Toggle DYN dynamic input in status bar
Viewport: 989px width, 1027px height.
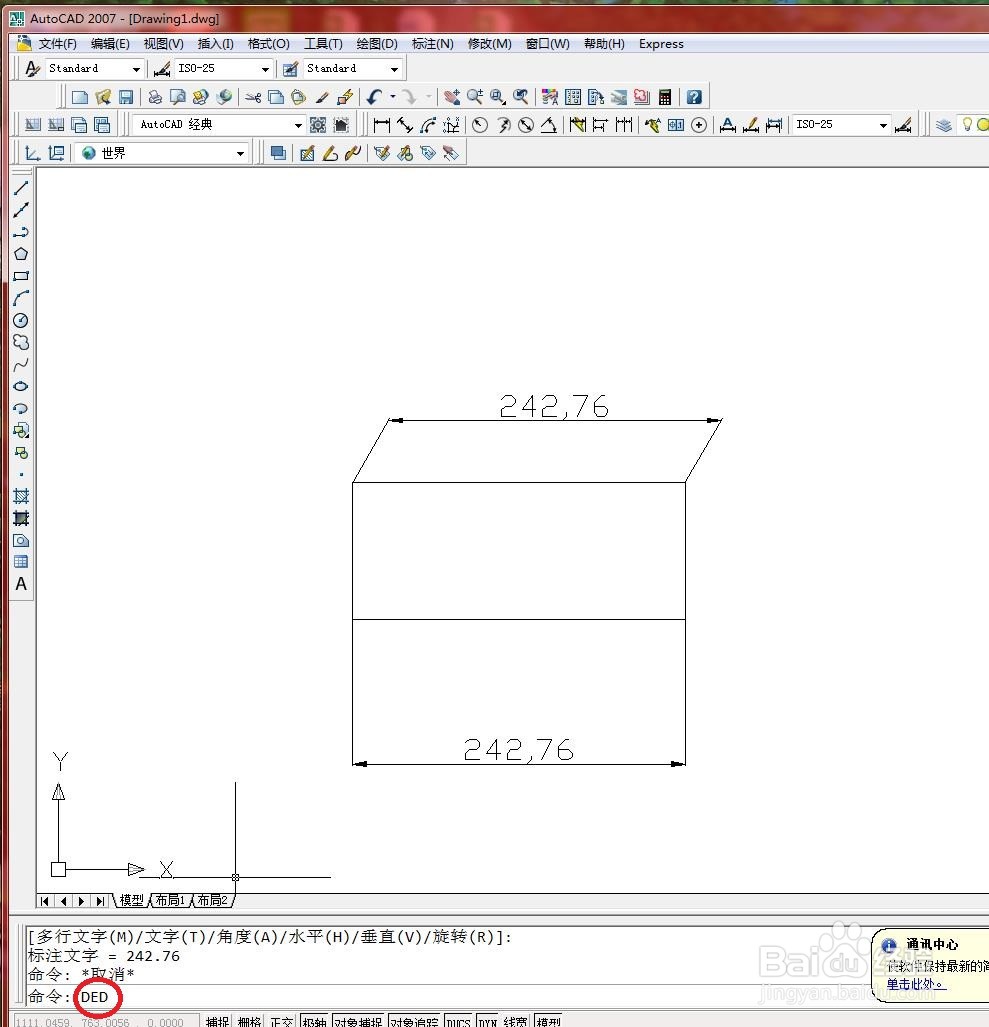[x=487, y=1021]
